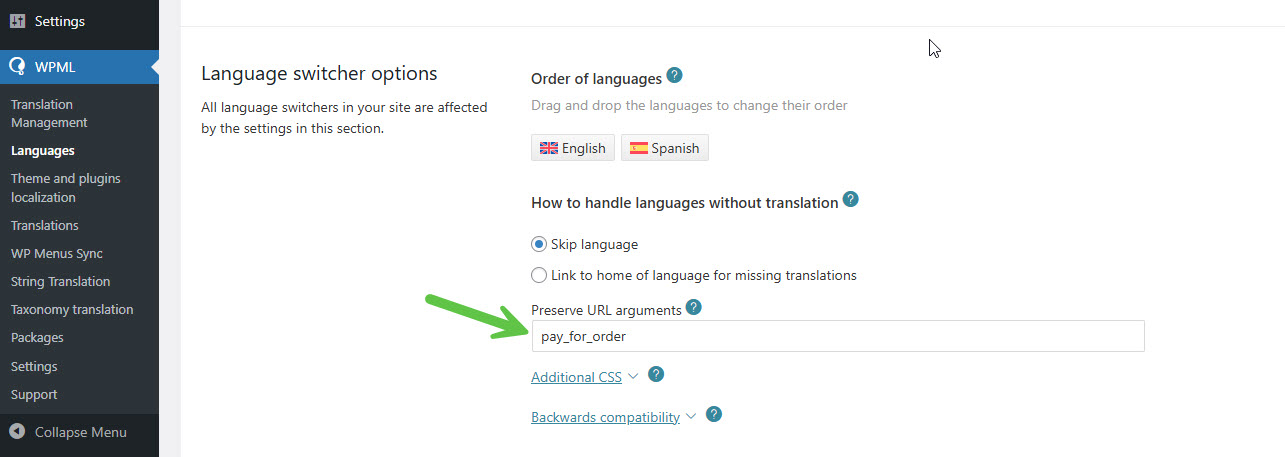This screenshot has height=457, width=1285.
Task: Click help icon next to Preserve URL arguments
Action: point(694,307)
